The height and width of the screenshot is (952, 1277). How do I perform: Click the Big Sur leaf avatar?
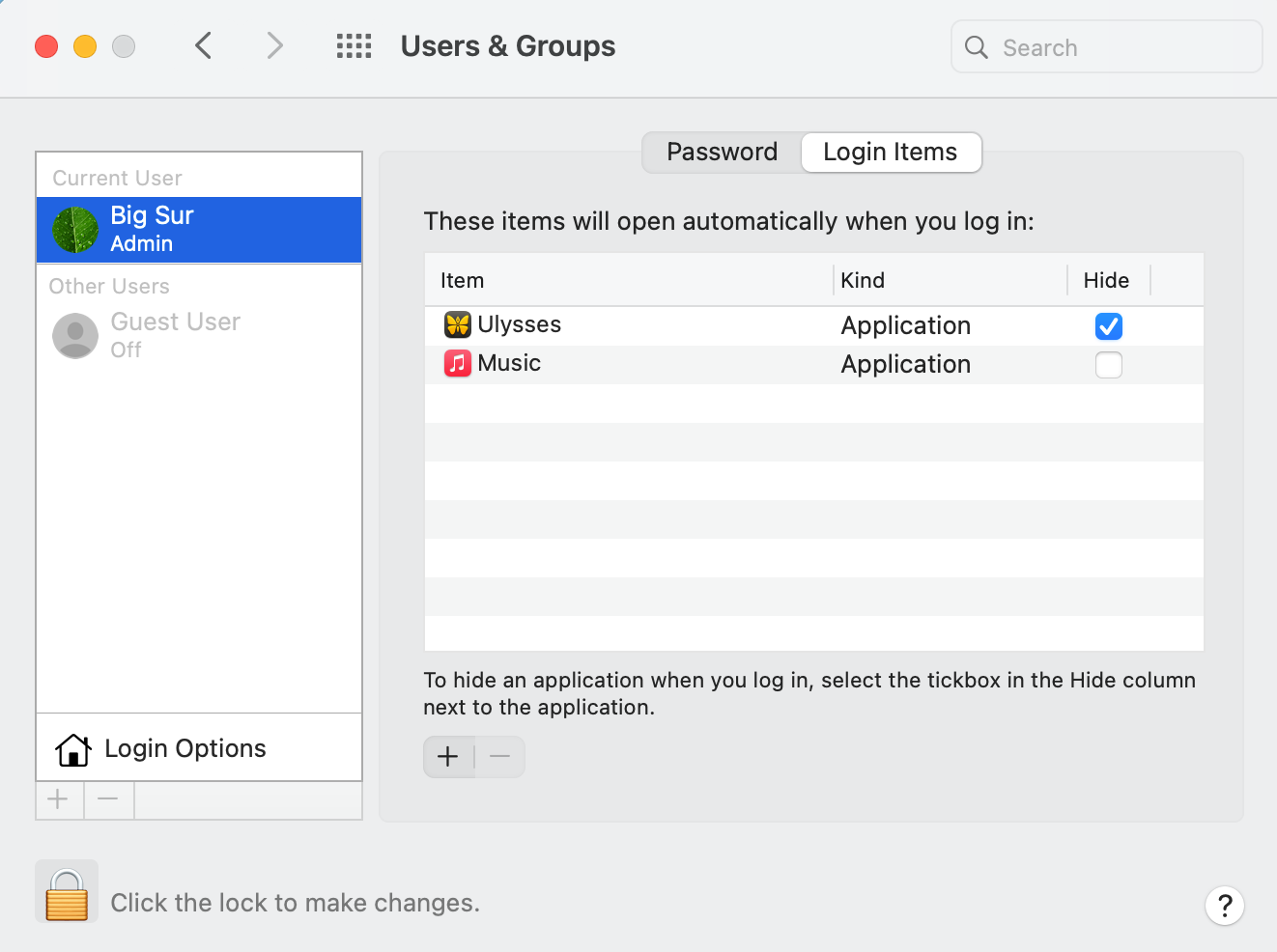[74, 230]
